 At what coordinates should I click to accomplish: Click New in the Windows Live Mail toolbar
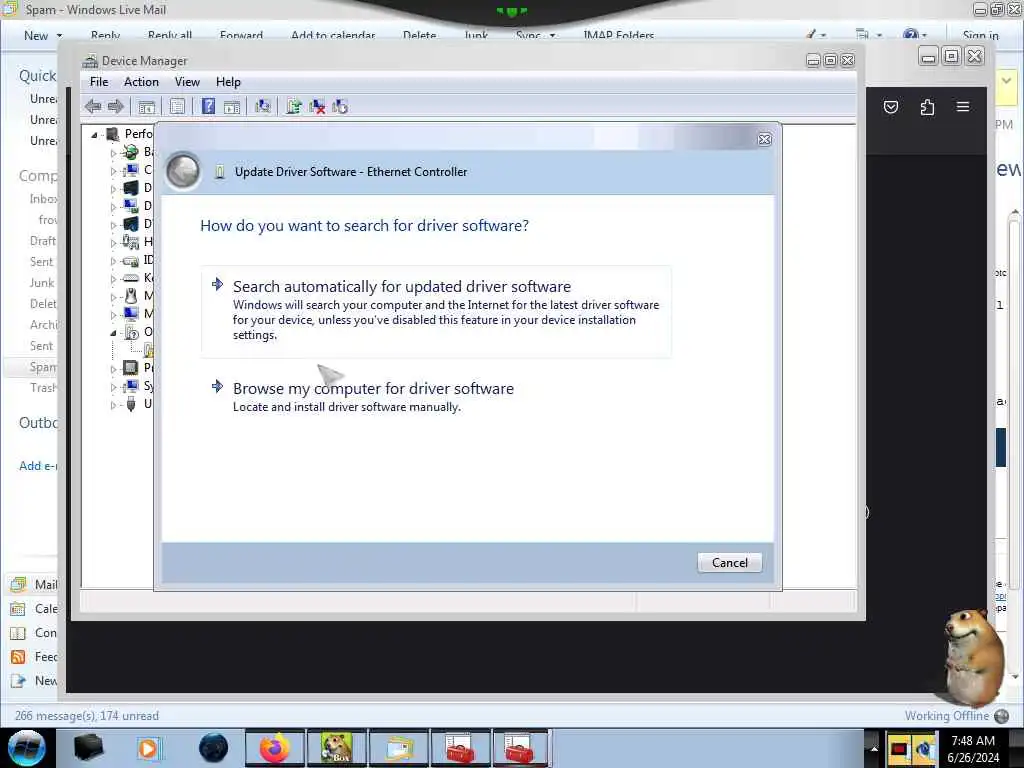coord(36,35)
